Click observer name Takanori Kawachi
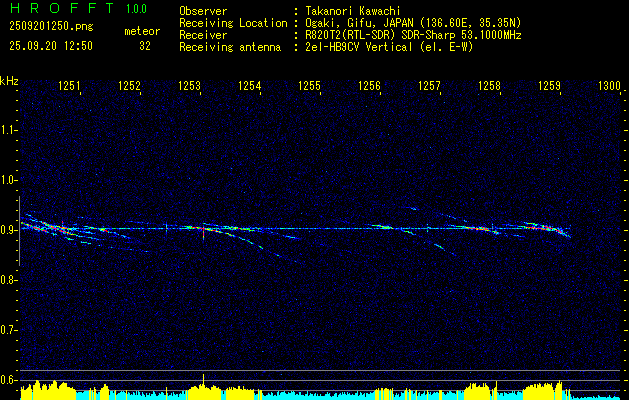This screenshot has width=629, height=400. click(353, 11)
